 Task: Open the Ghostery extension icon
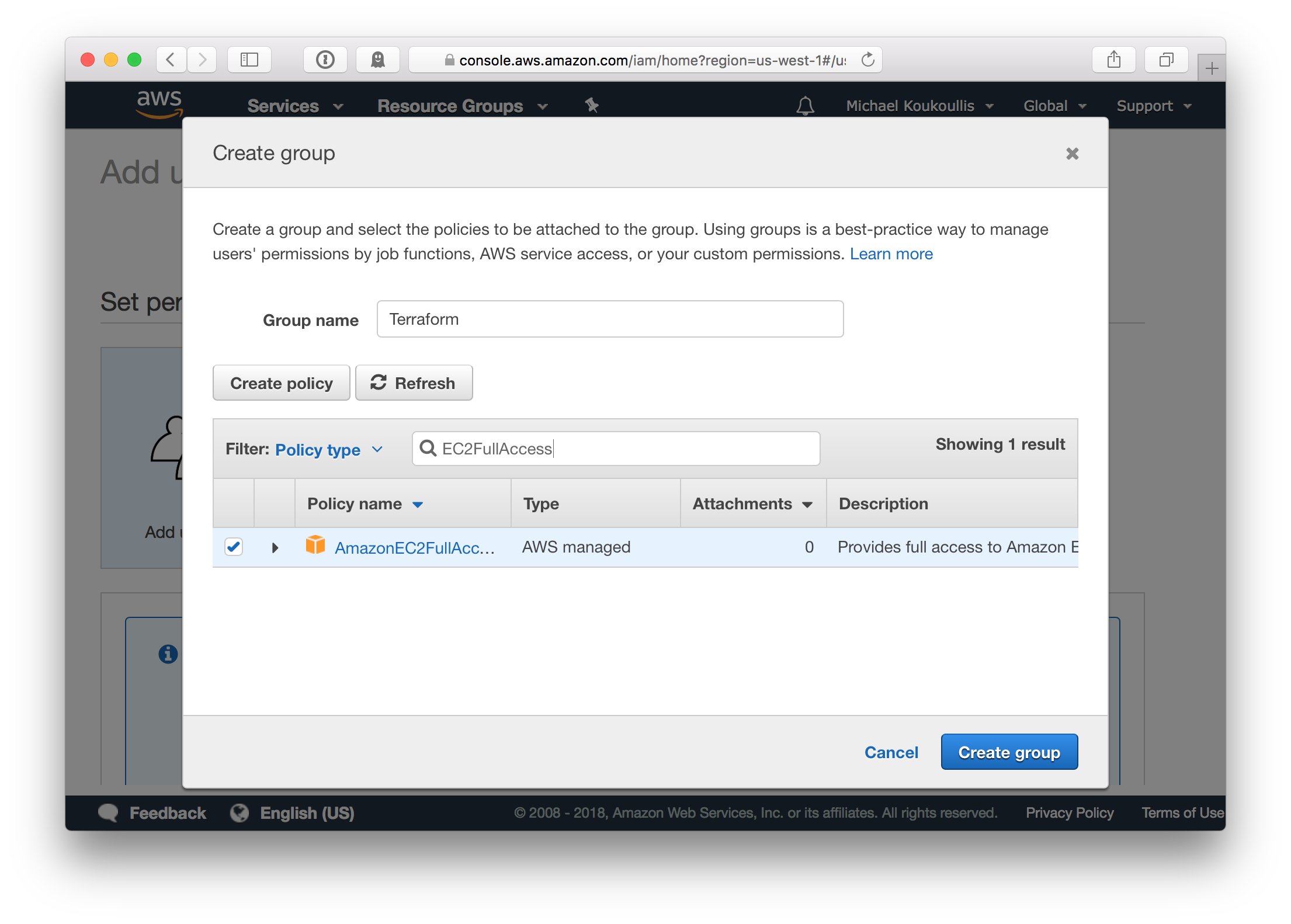click(378, 60)
